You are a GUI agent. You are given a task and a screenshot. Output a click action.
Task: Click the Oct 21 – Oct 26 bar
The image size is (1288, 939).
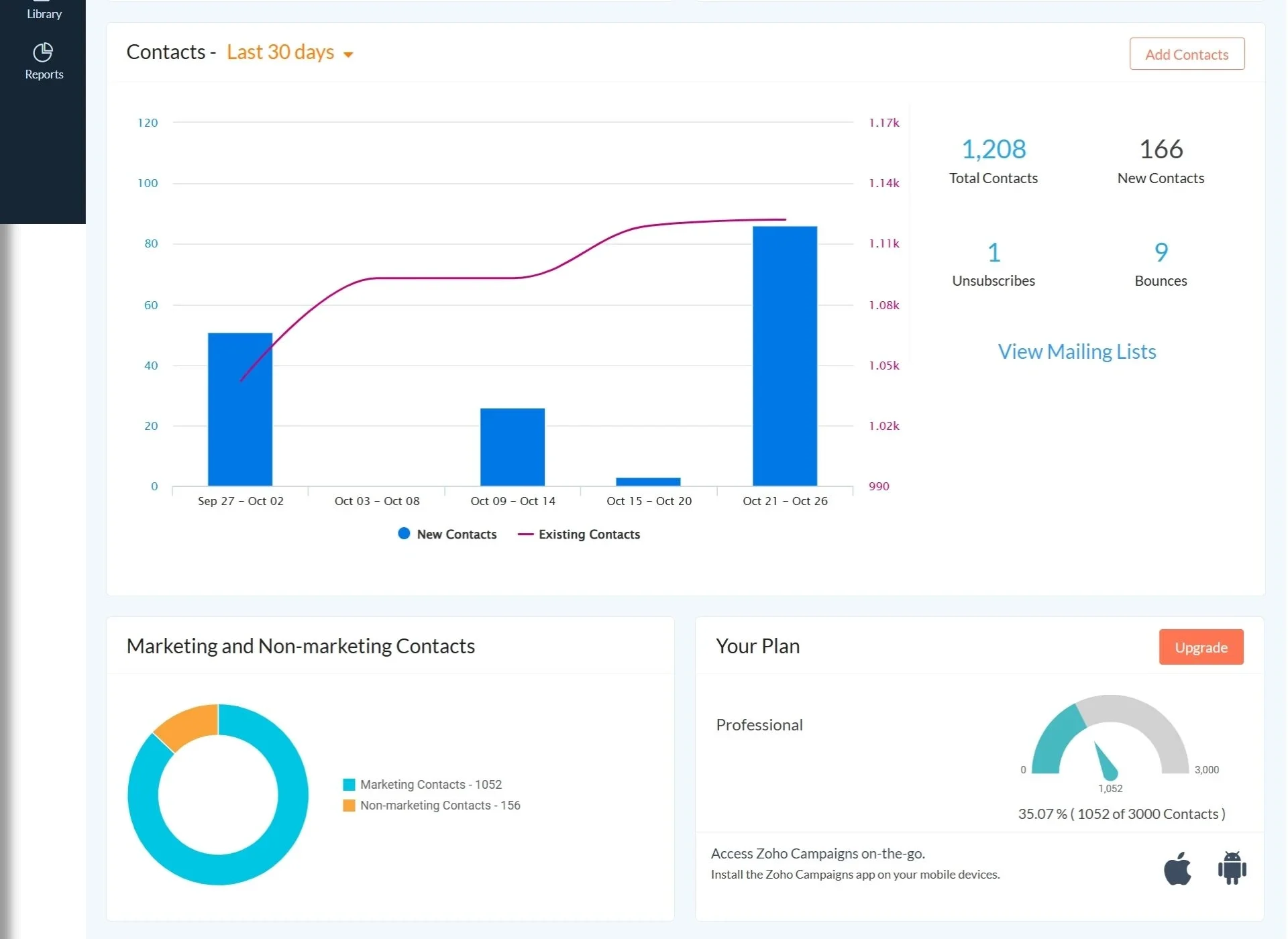784,355
